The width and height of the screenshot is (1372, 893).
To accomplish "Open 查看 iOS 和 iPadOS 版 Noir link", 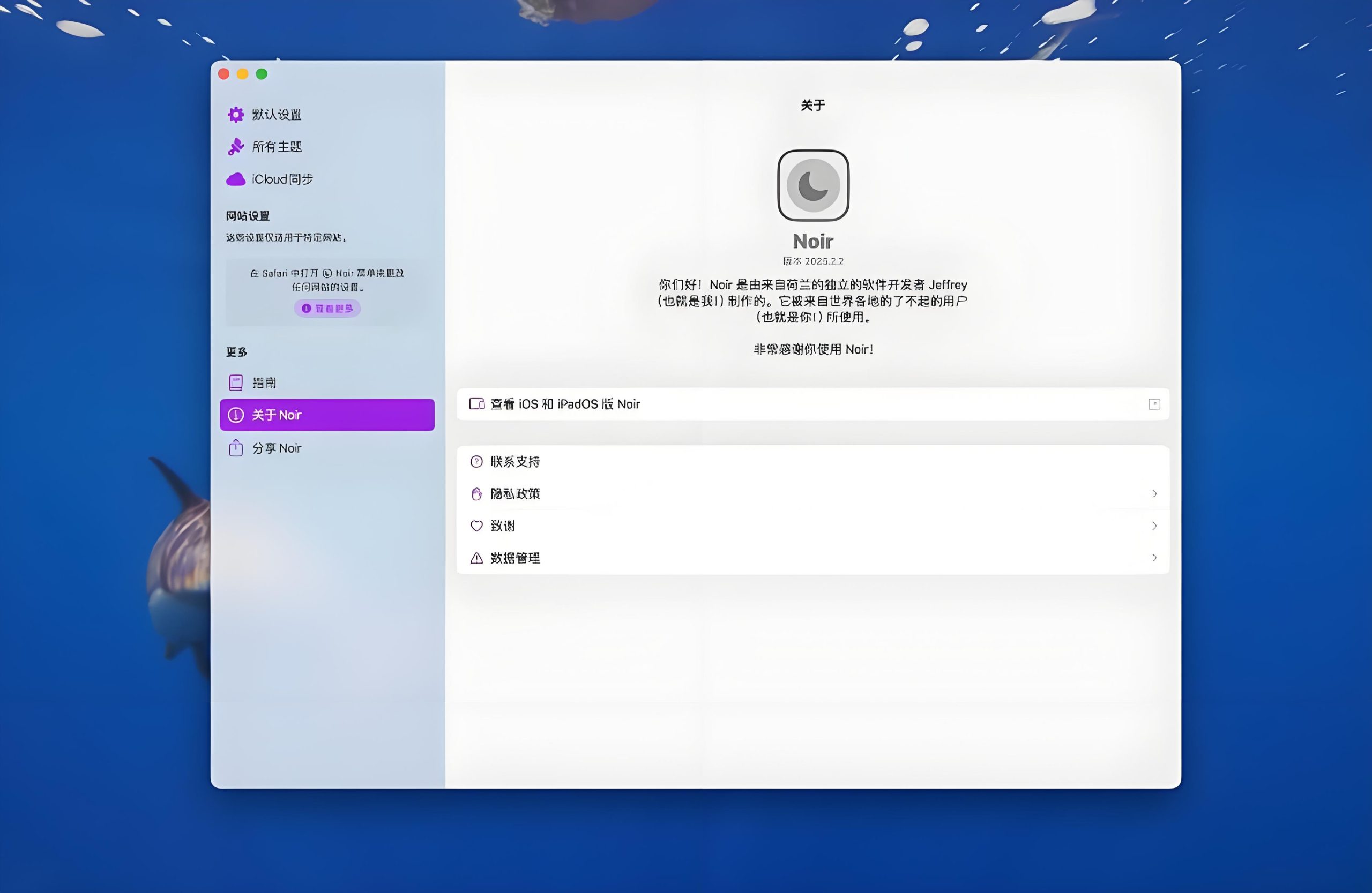I will [x=565, y=404].
